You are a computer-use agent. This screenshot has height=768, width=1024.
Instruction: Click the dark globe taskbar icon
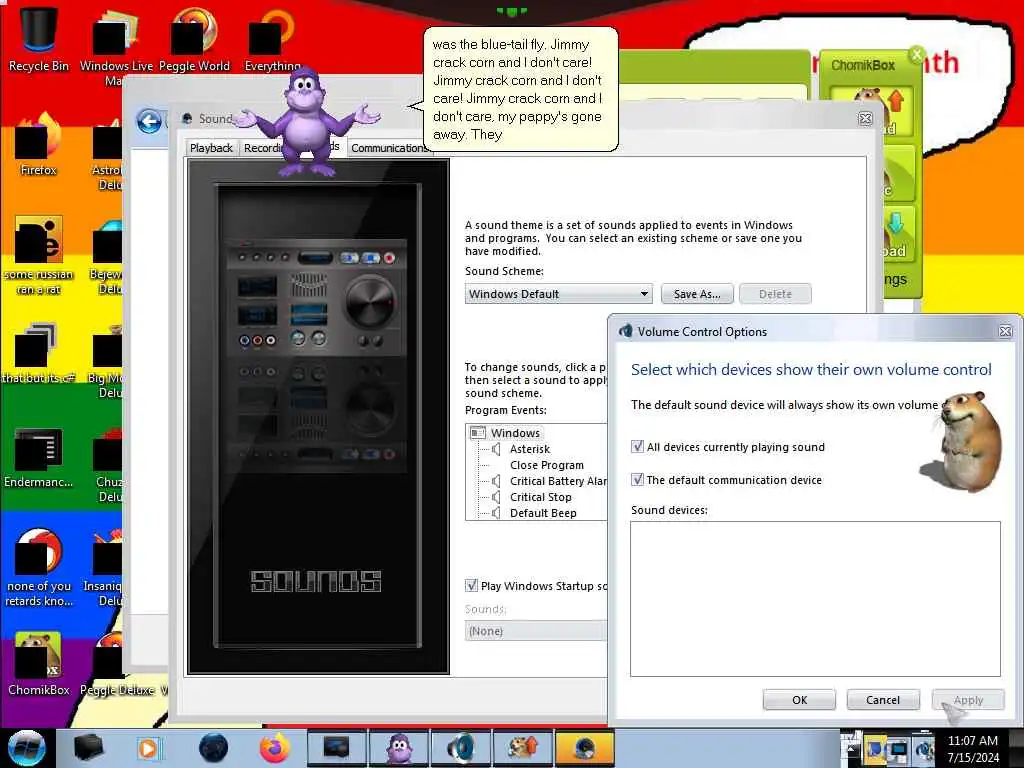tap(214, 748)
